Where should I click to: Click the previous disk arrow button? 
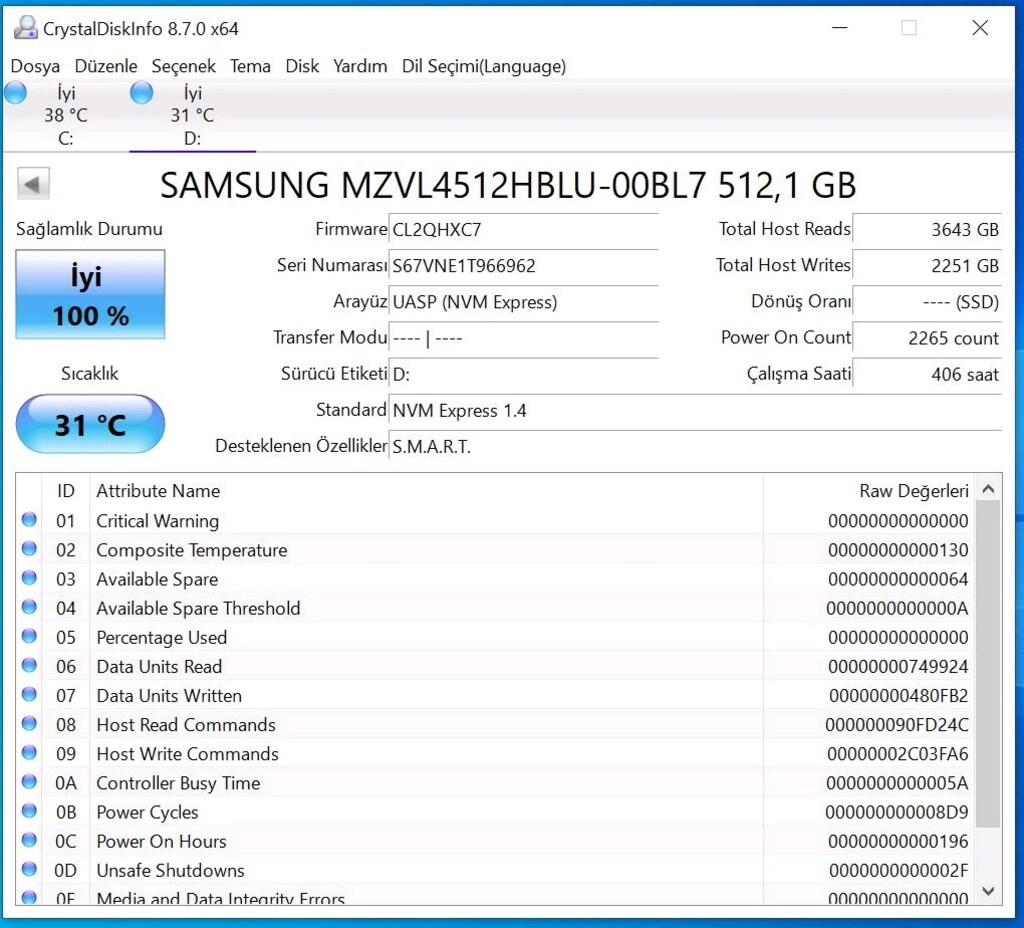coord(33,184)
